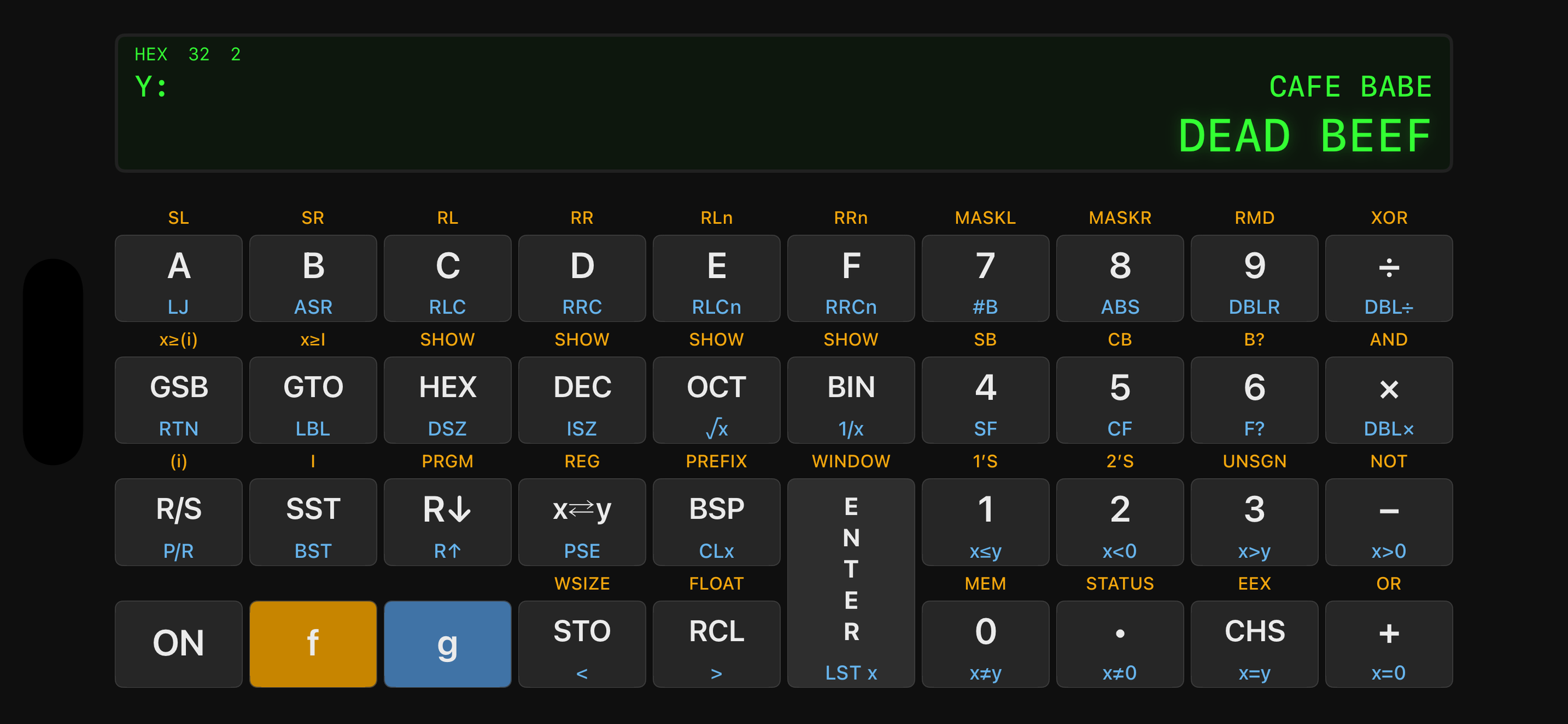
Task: Click the STO store key
Action: [582, 644]
